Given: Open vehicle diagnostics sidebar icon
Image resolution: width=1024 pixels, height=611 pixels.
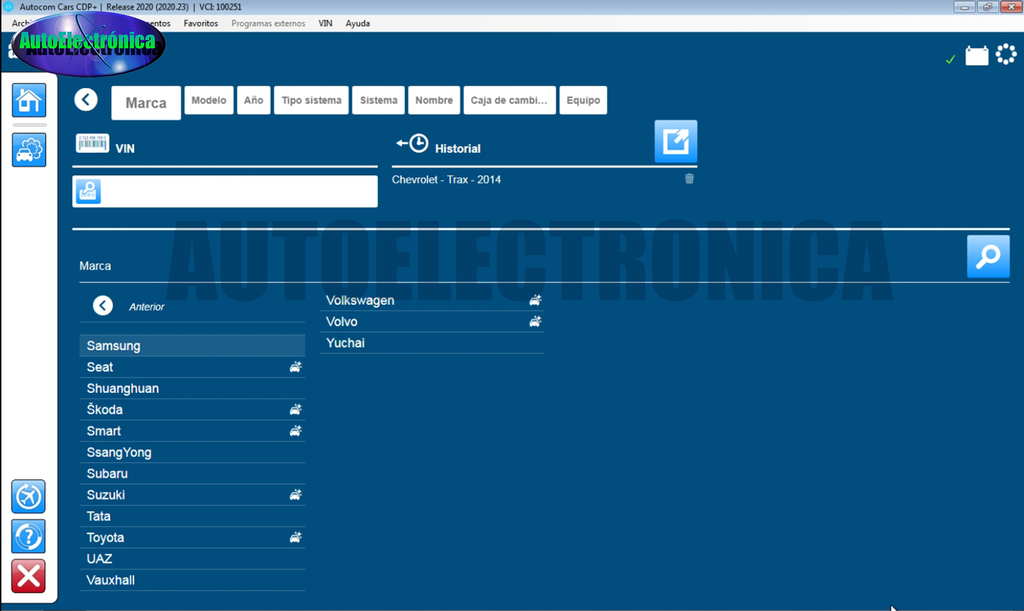Looking at the screenshot, I should [x=29, y=150].
